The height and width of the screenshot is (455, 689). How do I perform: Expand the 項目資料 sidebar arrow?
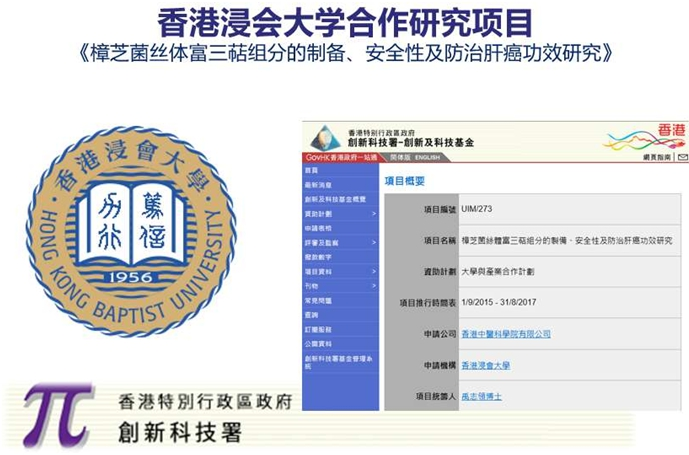point(374,272)
